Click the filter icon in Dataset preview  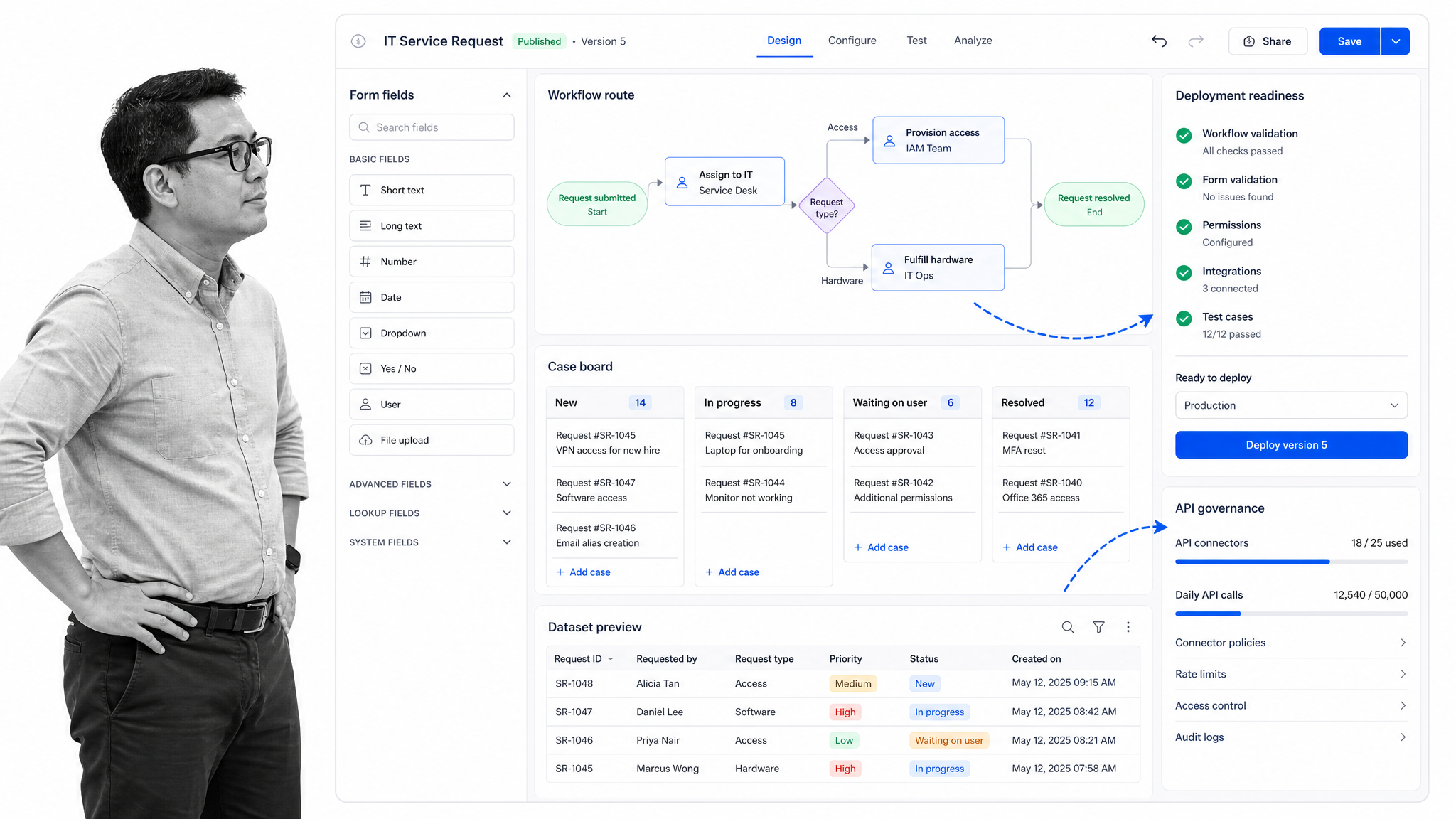[1098, 627]
